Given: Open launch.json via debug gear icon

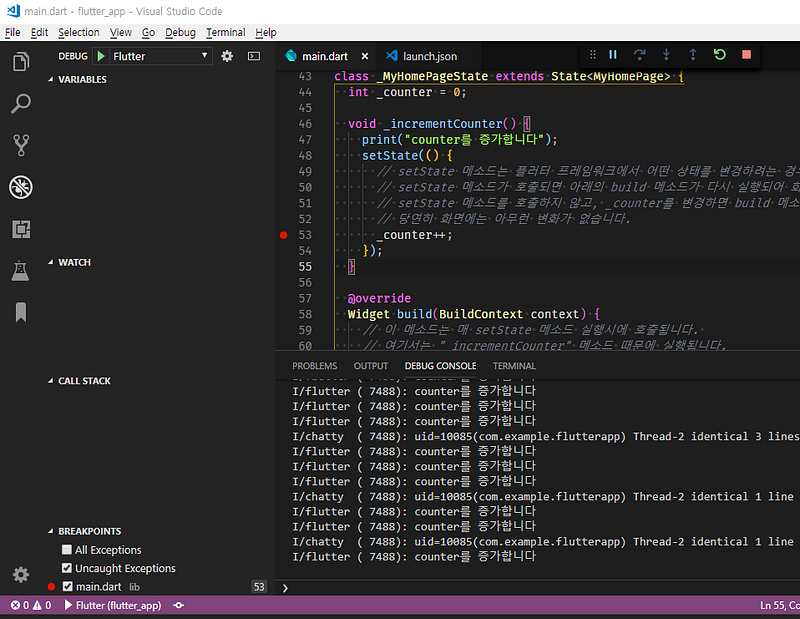Looking at the screenshot, I should (227, 57).
